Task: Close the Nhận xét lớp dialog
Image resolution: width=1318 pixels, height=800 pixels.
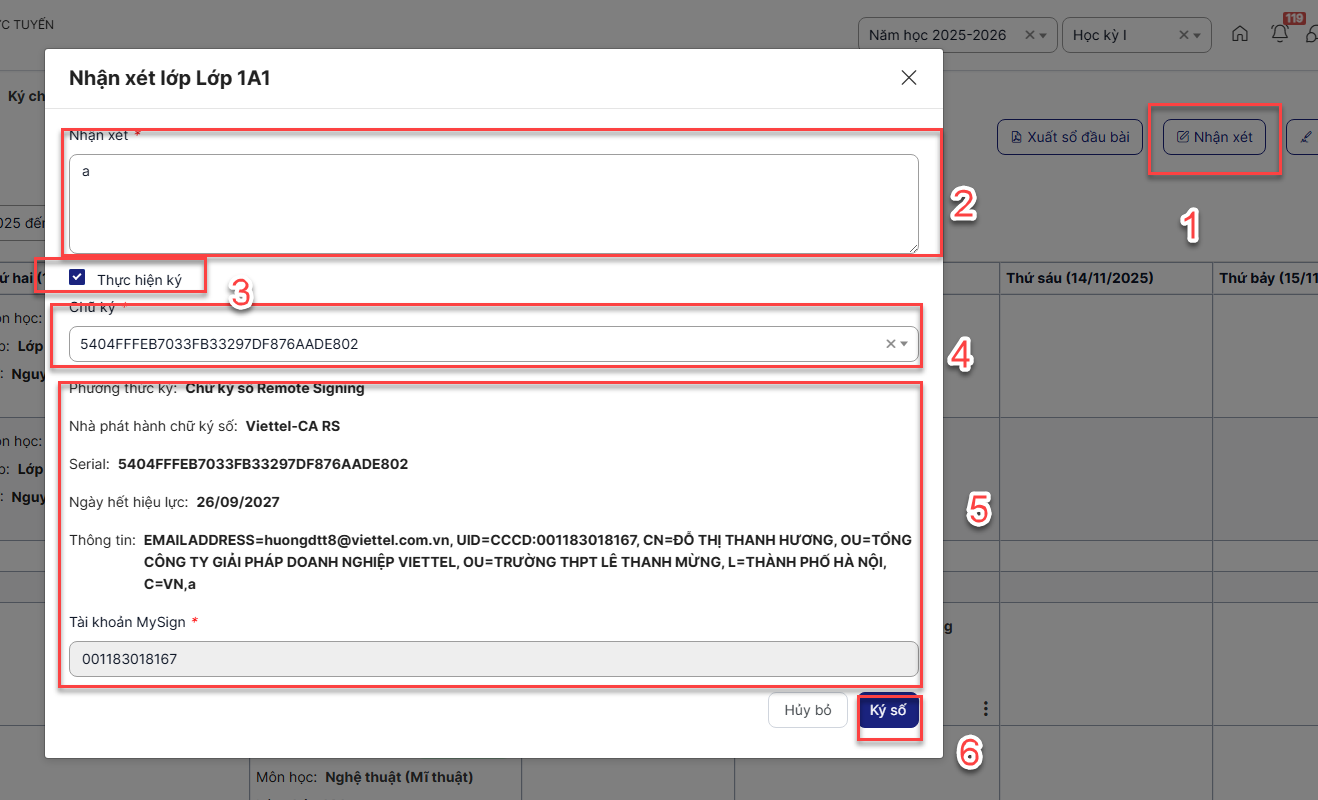Action: 908,78
